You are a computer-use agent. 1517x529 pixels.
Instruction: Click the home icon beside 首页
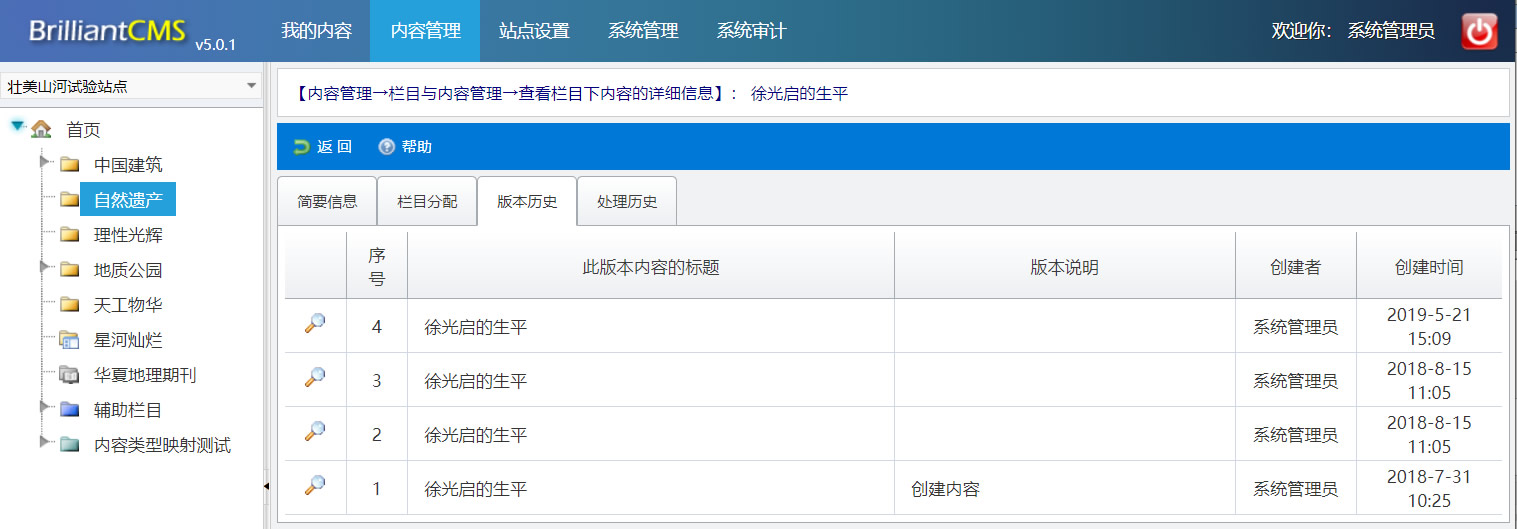pyautogui.click(x=41, y=129)
